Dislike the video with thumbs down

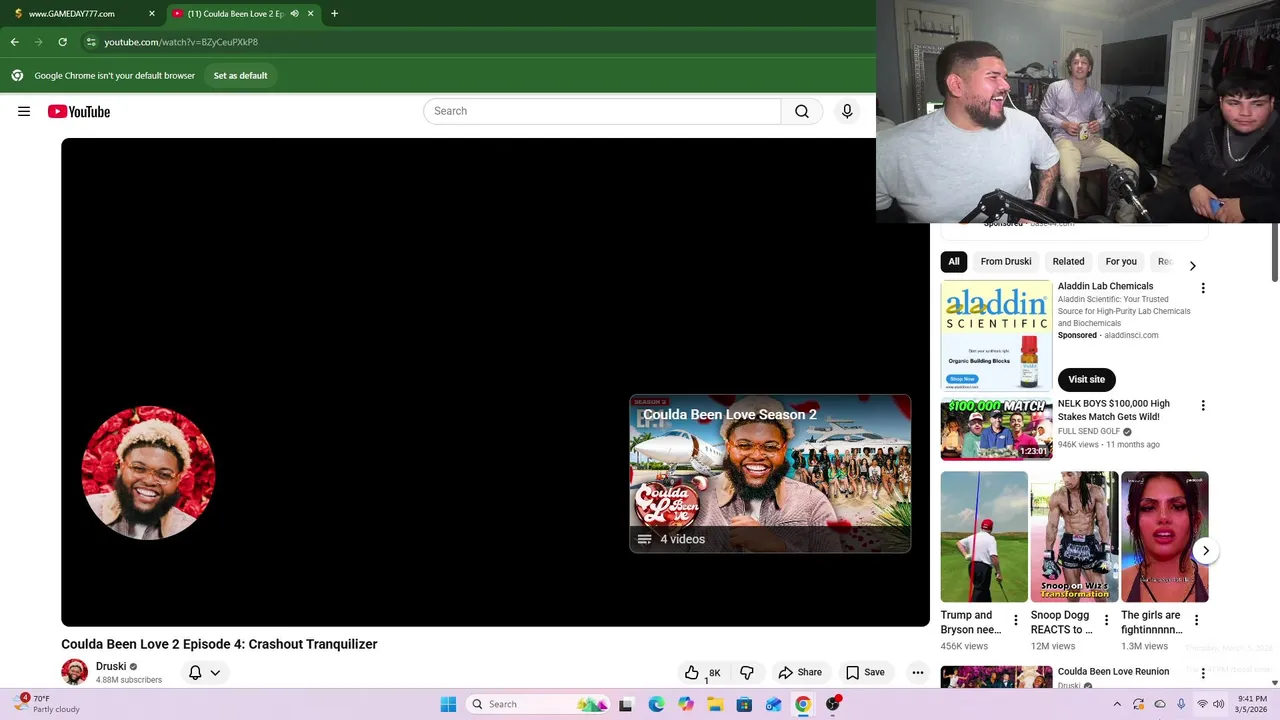pyautogui.click(x=746, y=673)
